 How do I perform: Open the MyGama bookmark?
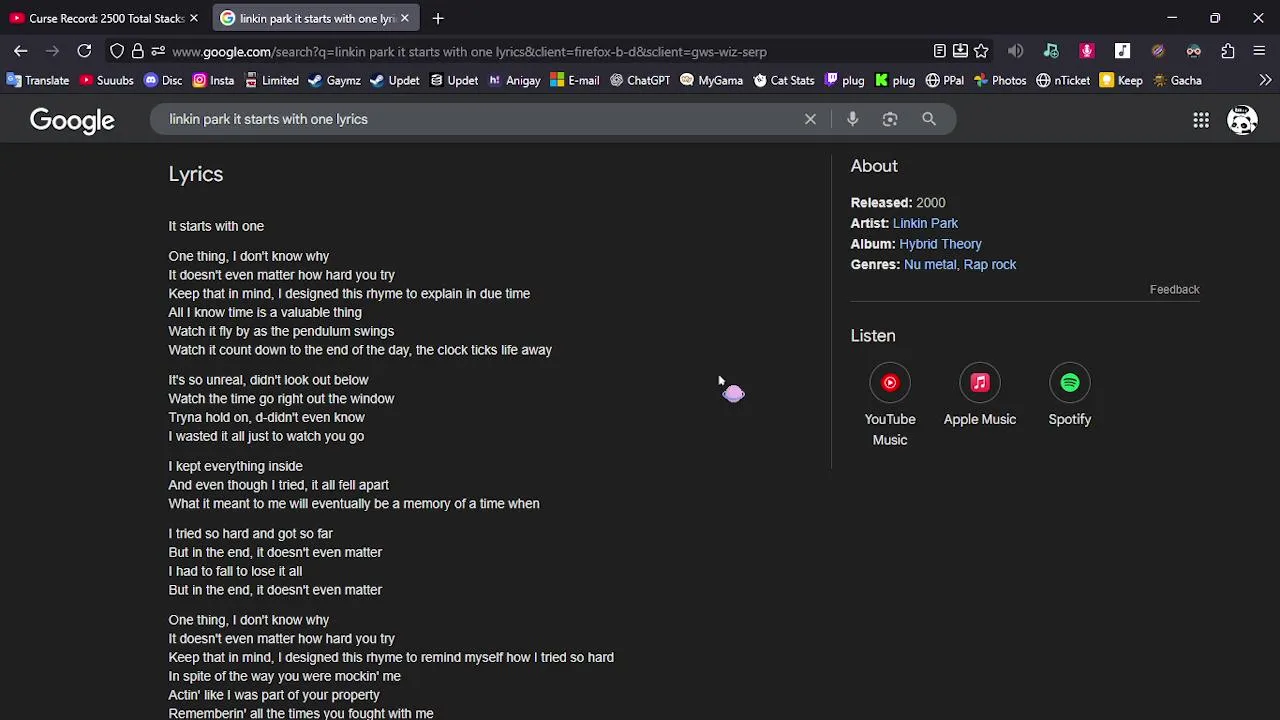point(711,80)
